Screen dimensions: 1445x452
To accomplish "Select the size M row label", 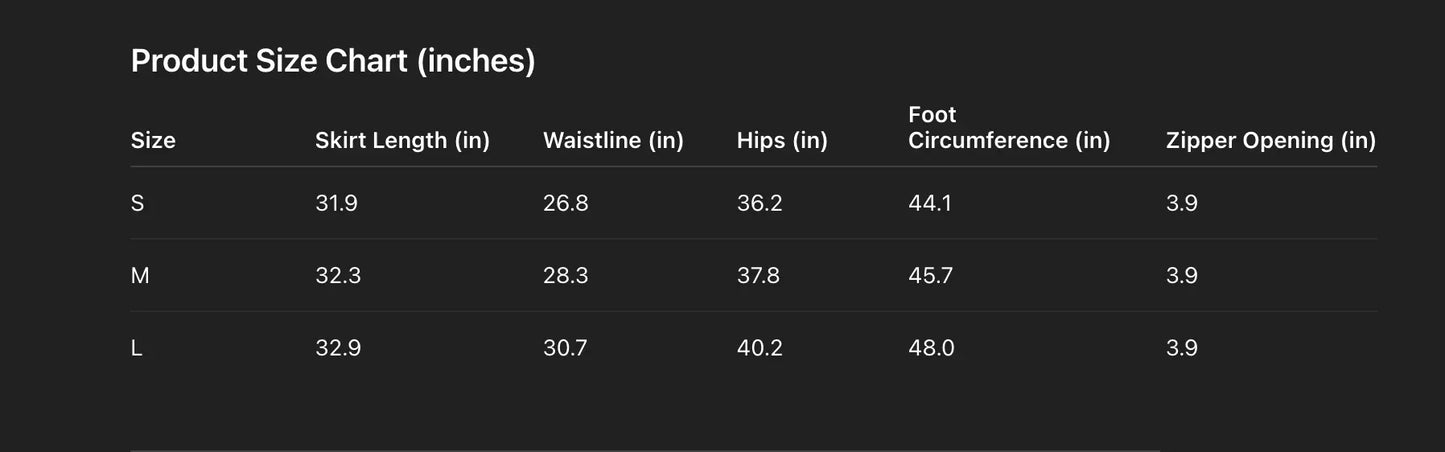I will [140, 276].
